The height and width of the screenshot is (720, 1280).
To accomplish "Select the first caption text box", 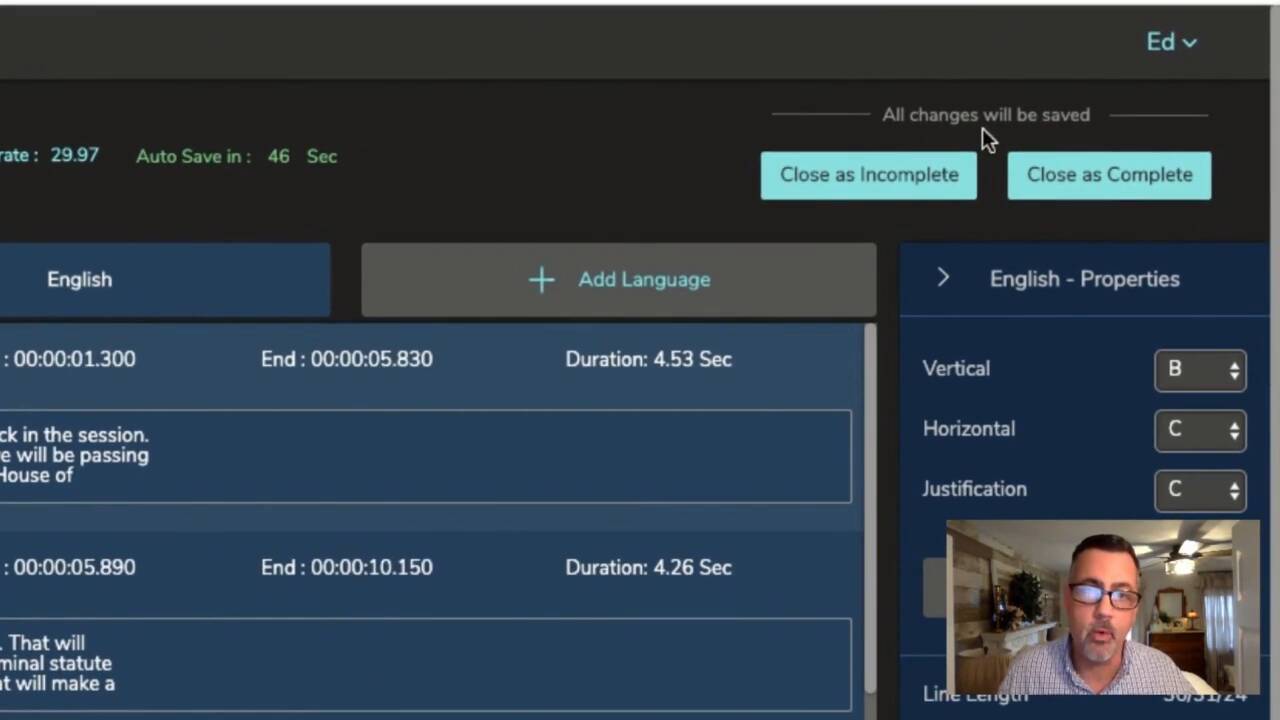I will tap(425, 456).
